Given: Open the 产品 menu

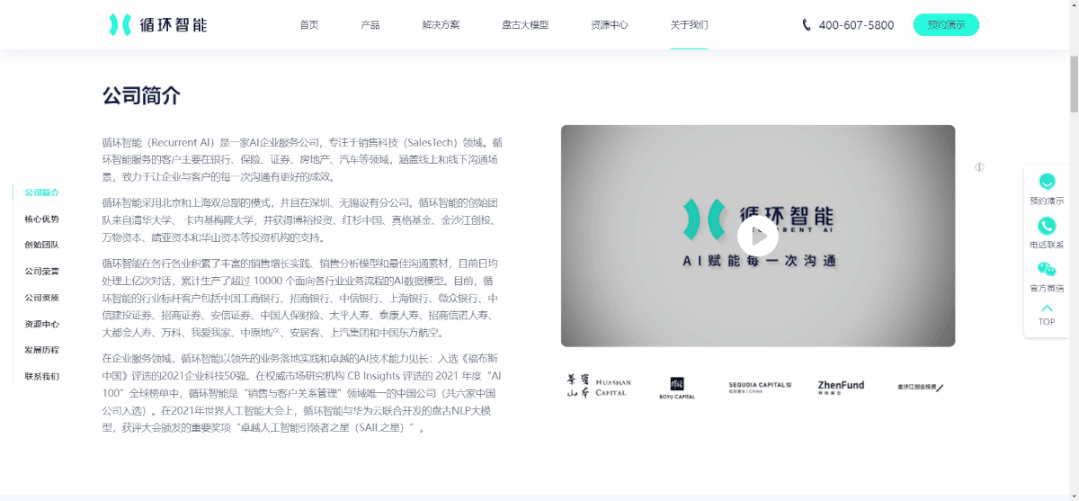Looking at the screenshot, I should pos(370,25).
